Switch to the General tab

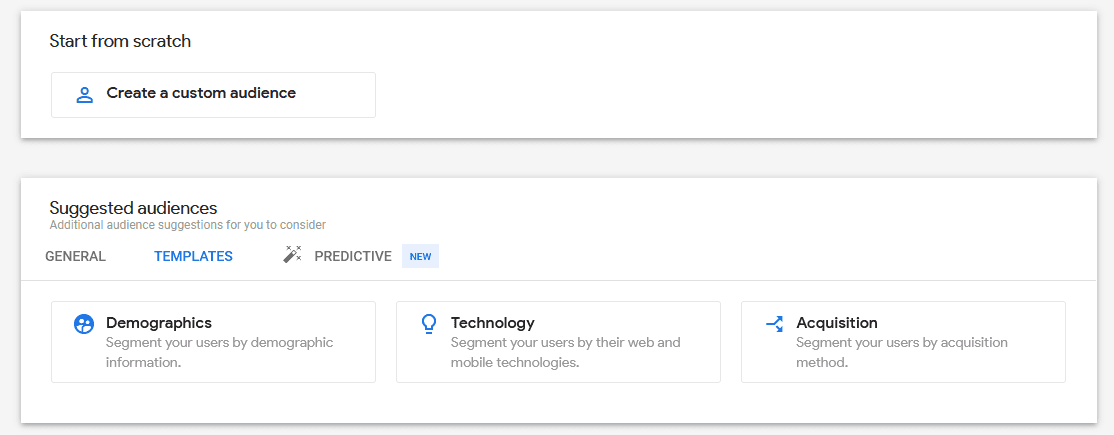[x=75, y=257]
